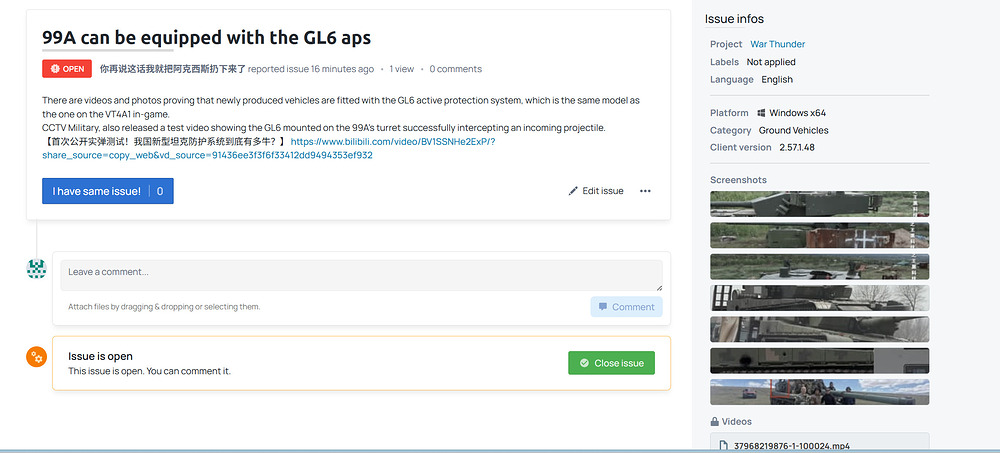Click the checkmark icon on Close issue

click(x=584, y=363)
